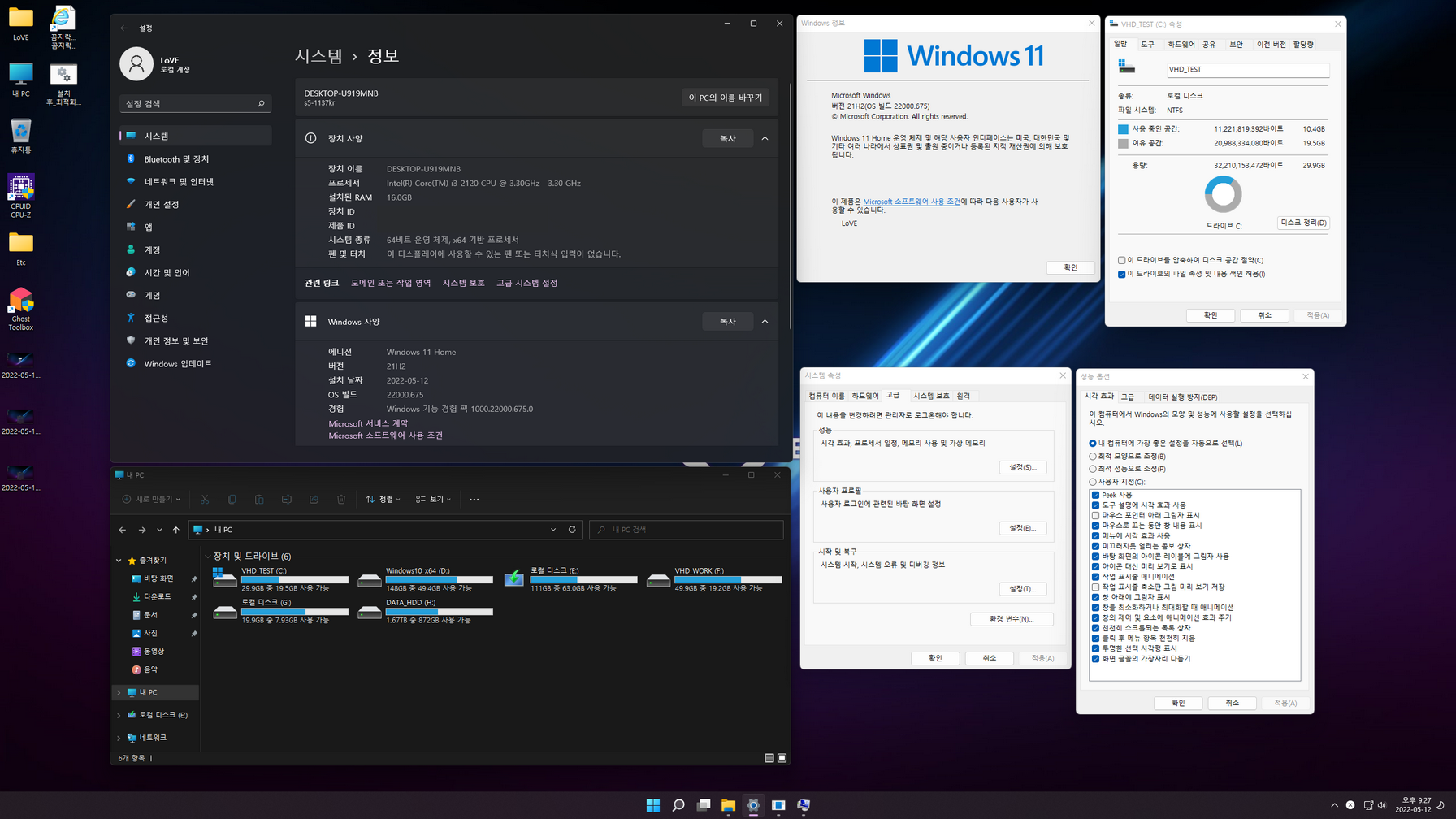Screen dimensions: 1456x819
Task: Click the Delete trash icon in 내 PC toolbar
Action: point(341,500)
